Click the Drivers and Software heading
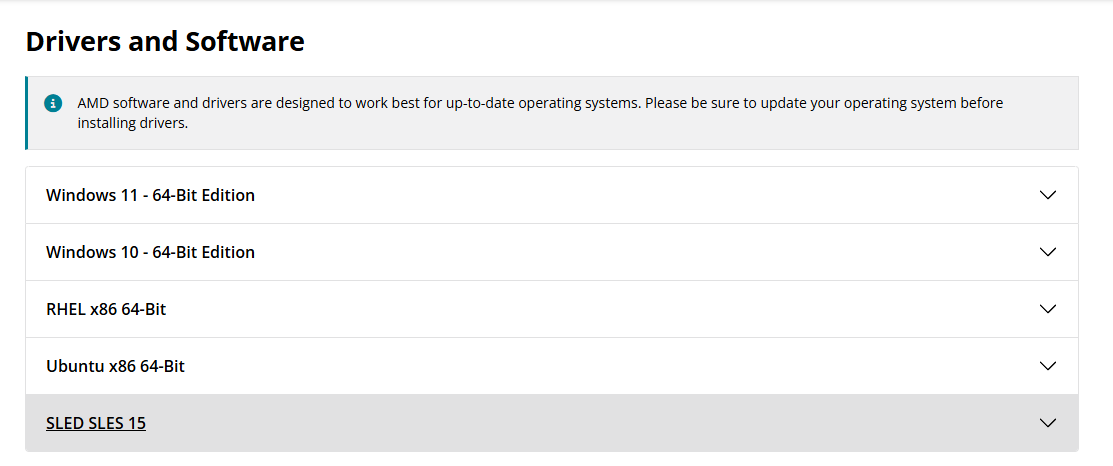 (x=165, y=42)
